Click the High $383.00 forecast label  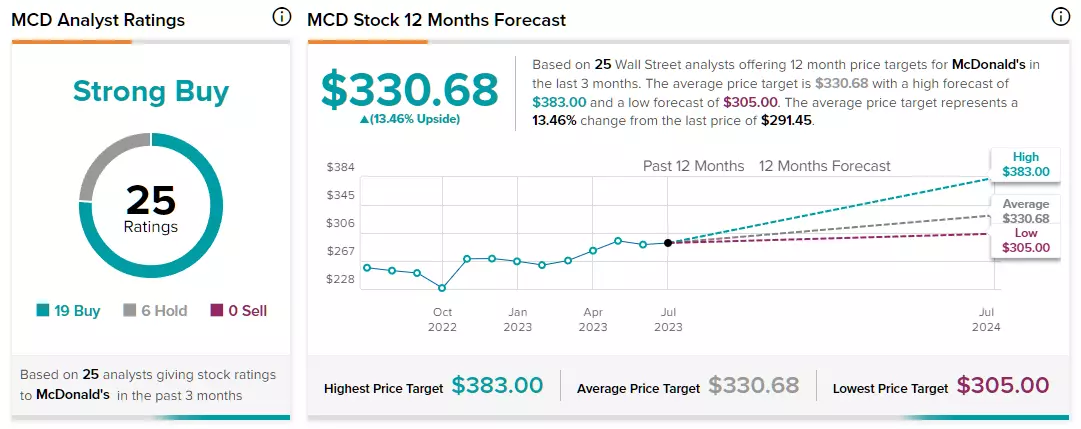tap(1026, 164)
